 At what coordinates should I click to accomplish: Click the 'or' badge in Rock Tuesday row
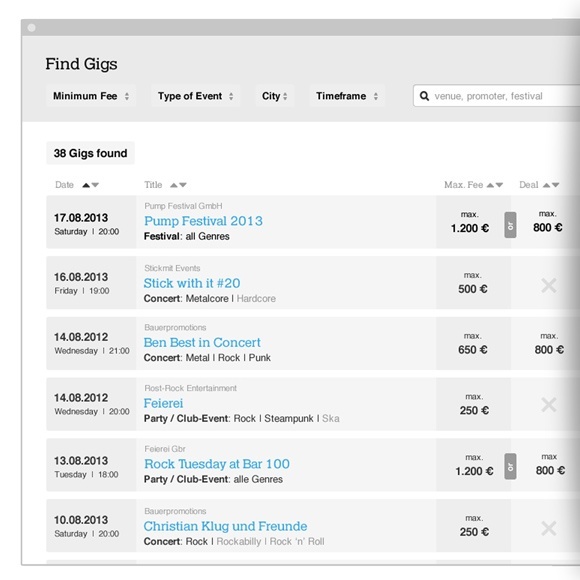click(x=510, y=466)
